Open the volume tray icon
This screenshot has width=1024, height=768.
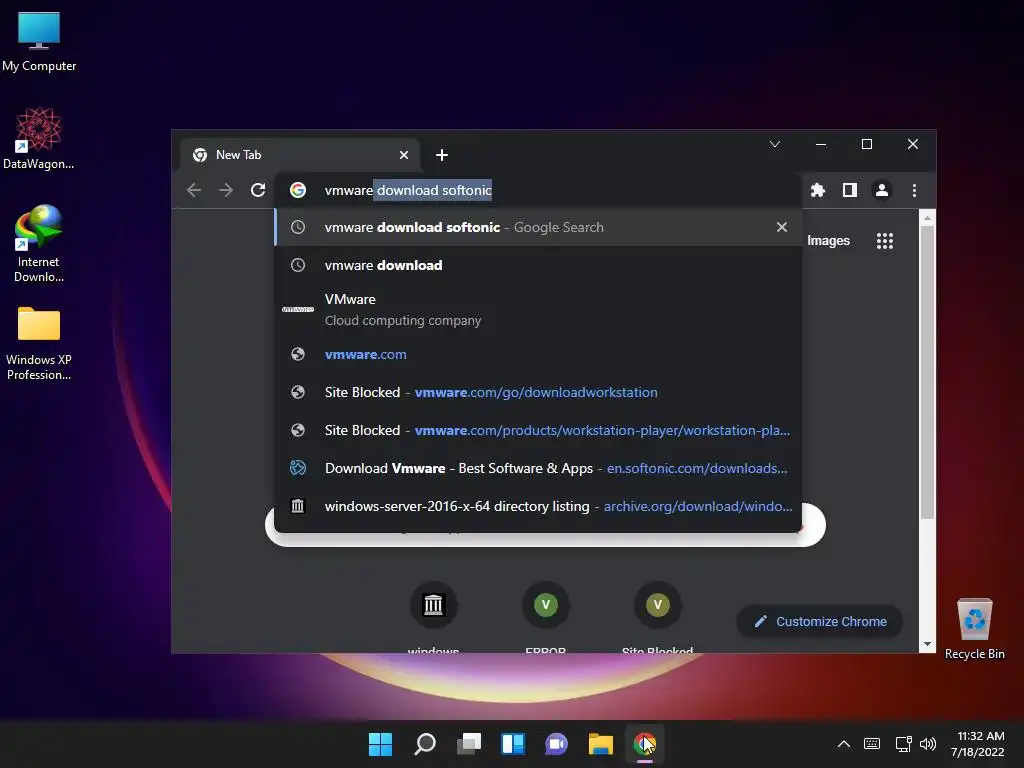(928, 744)
